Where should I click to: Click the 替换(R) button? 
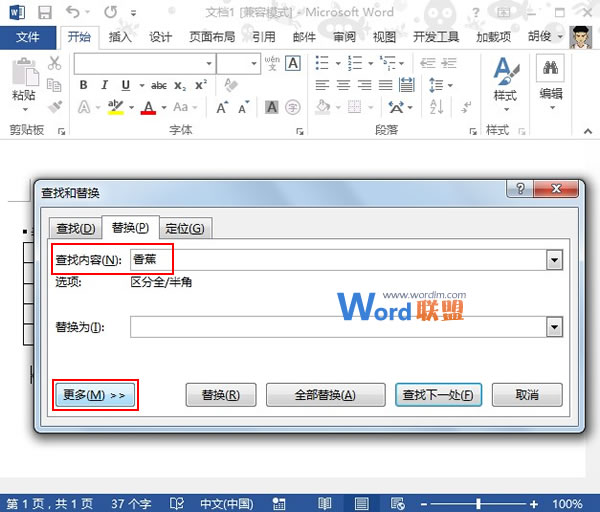click(221, 395)
